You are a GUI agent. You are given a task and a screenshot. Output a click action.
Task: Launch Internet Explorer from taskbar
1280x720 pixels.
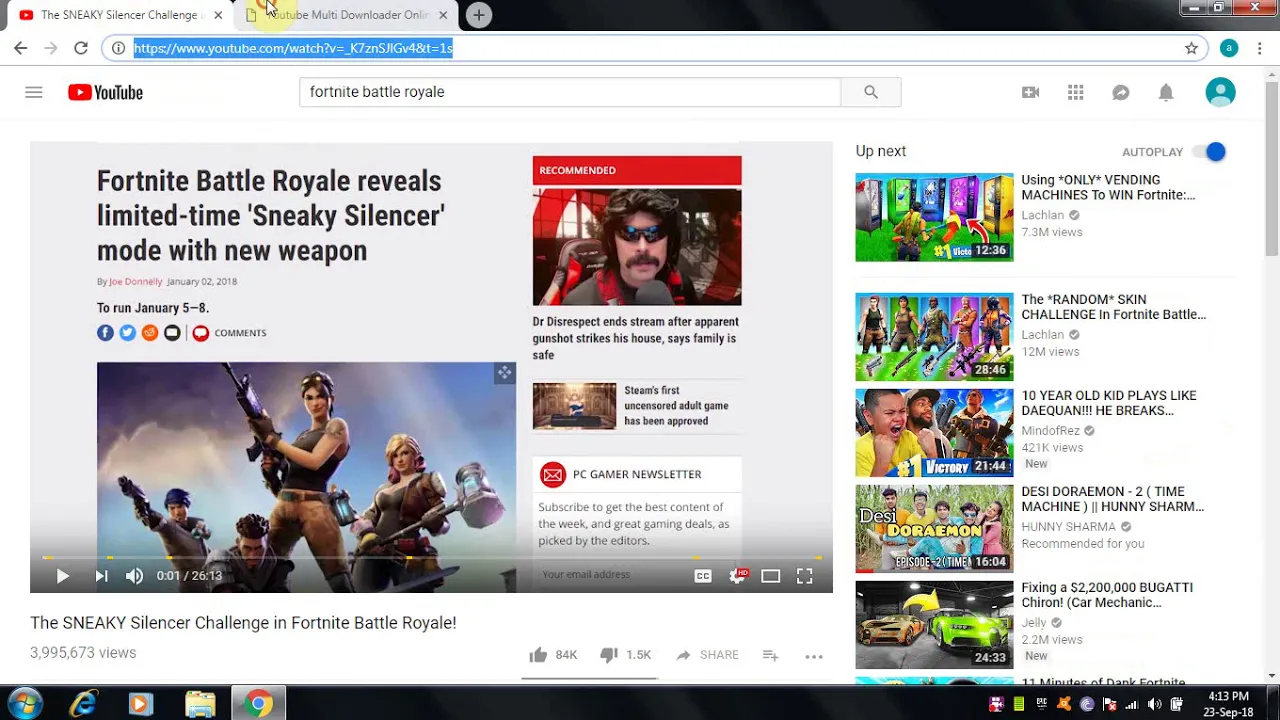tap(83, 704)
